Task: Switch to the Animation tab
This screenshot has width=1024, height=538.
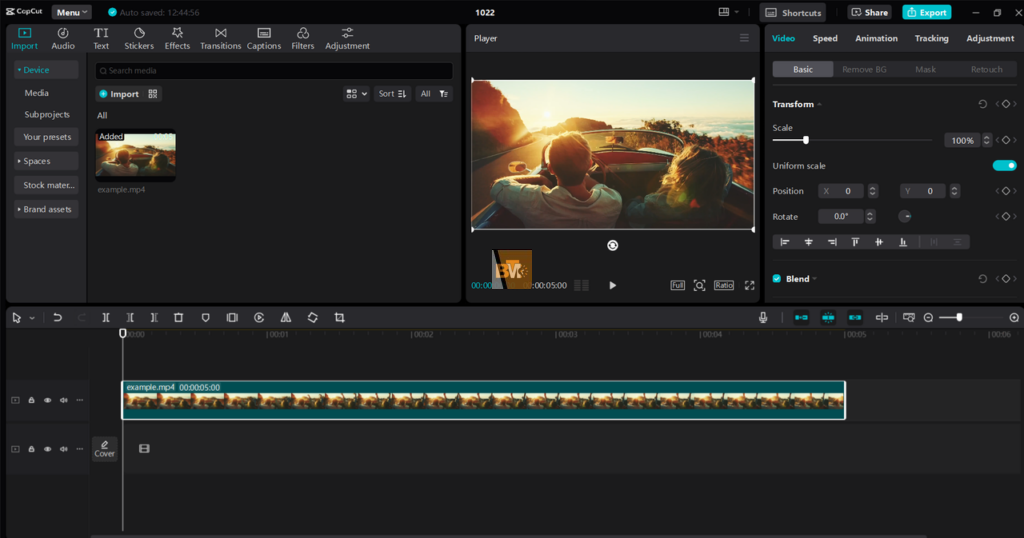Action: click(x=876, y=38)
